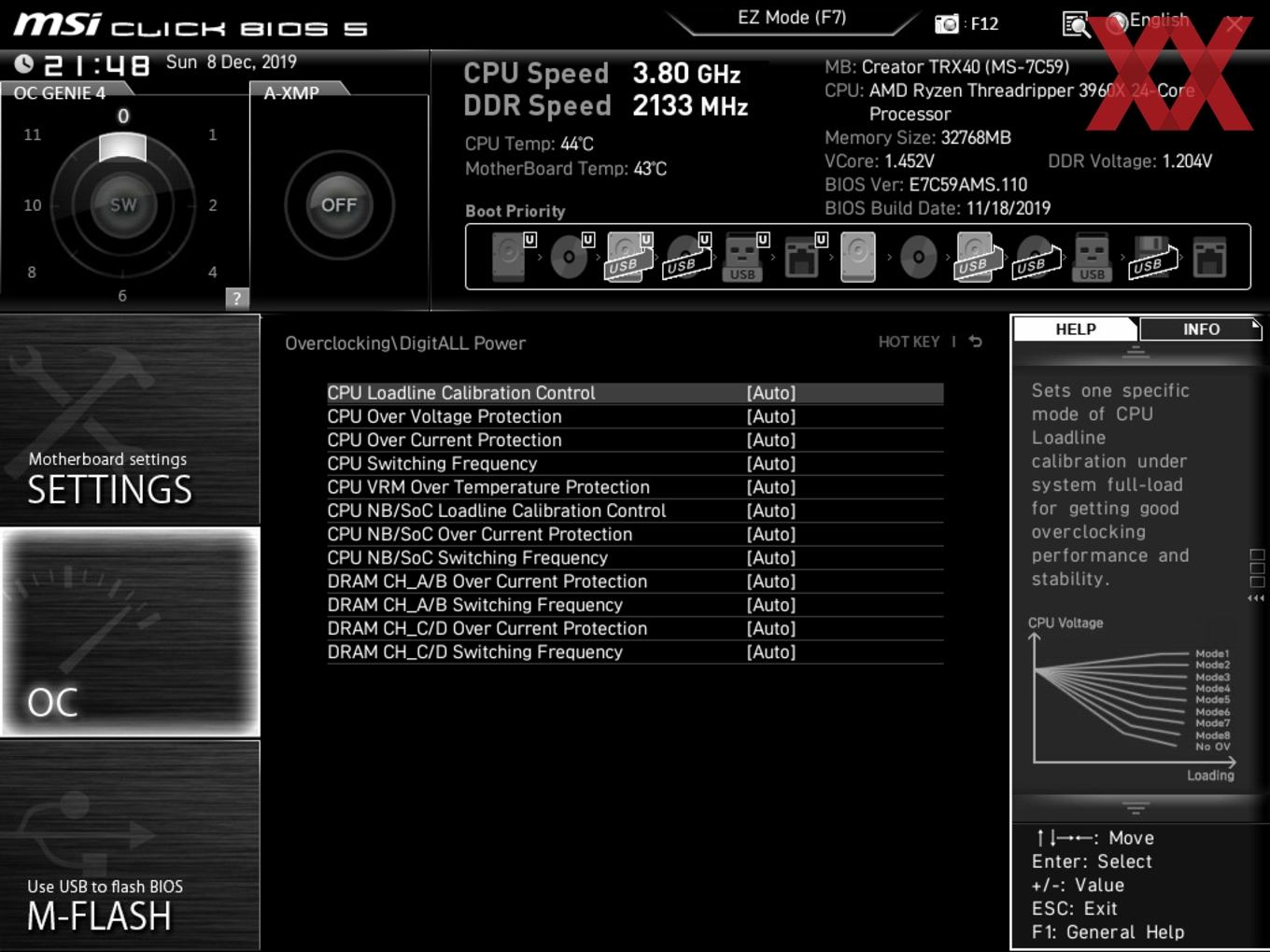Viewport: 1270px width, 952px height.
Task: Toggle the A-XMP OFF button
Action: 339,204
